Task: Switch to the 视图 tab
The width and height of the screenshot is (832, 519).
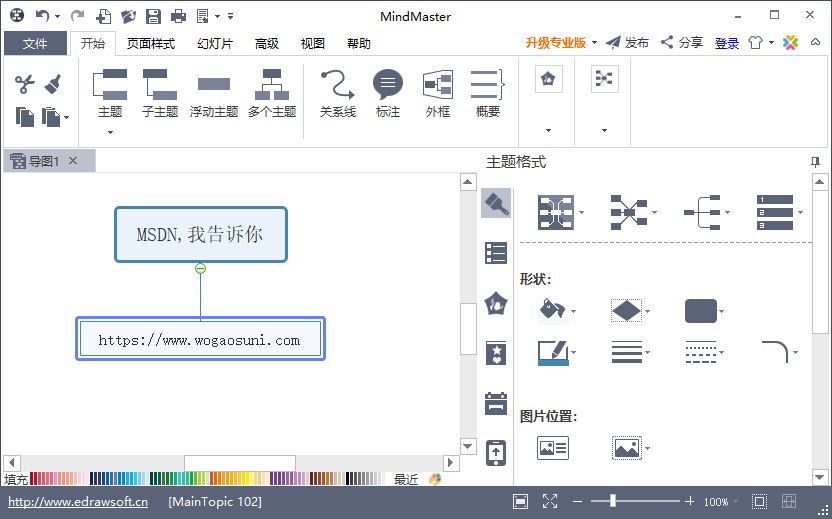Action: 313,44
